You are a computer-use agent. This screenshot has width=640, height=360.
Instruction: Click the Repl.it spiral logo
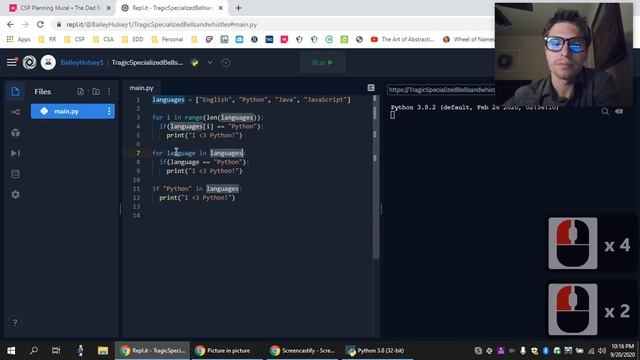29,62
